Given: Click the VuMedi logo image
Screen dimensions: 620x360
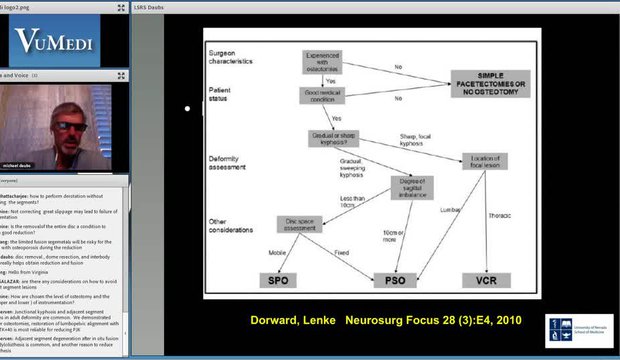Looking at the screenshot, I should (55, 41).
